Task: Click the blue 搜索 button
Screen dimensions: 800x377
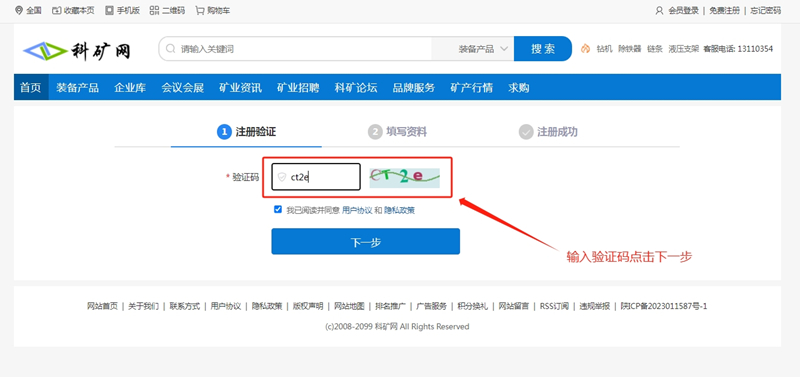Action: pyautogui.click(x=543, y=49)
